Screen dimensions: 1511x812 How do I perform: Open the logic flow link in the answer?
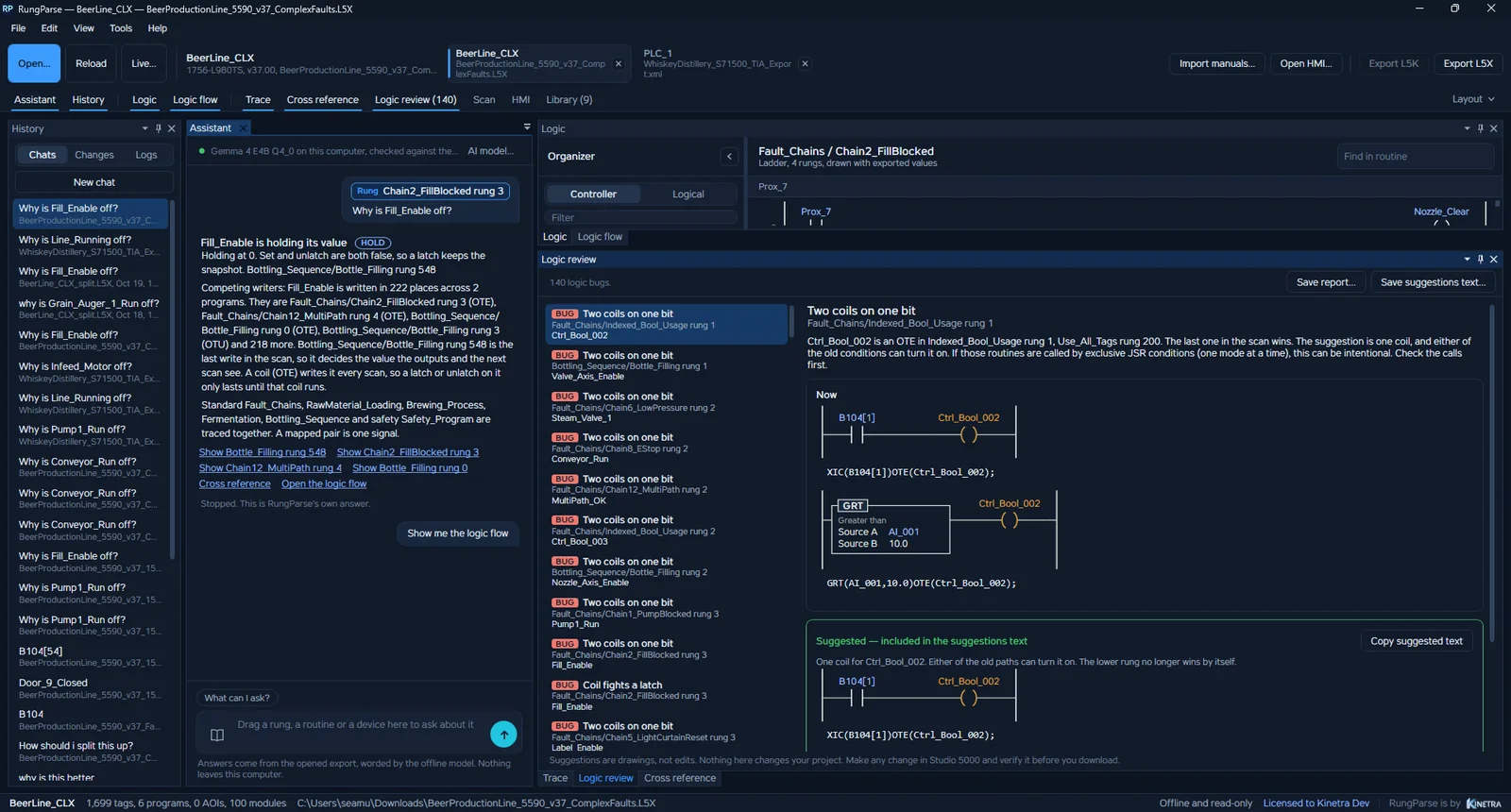(324, 484)
